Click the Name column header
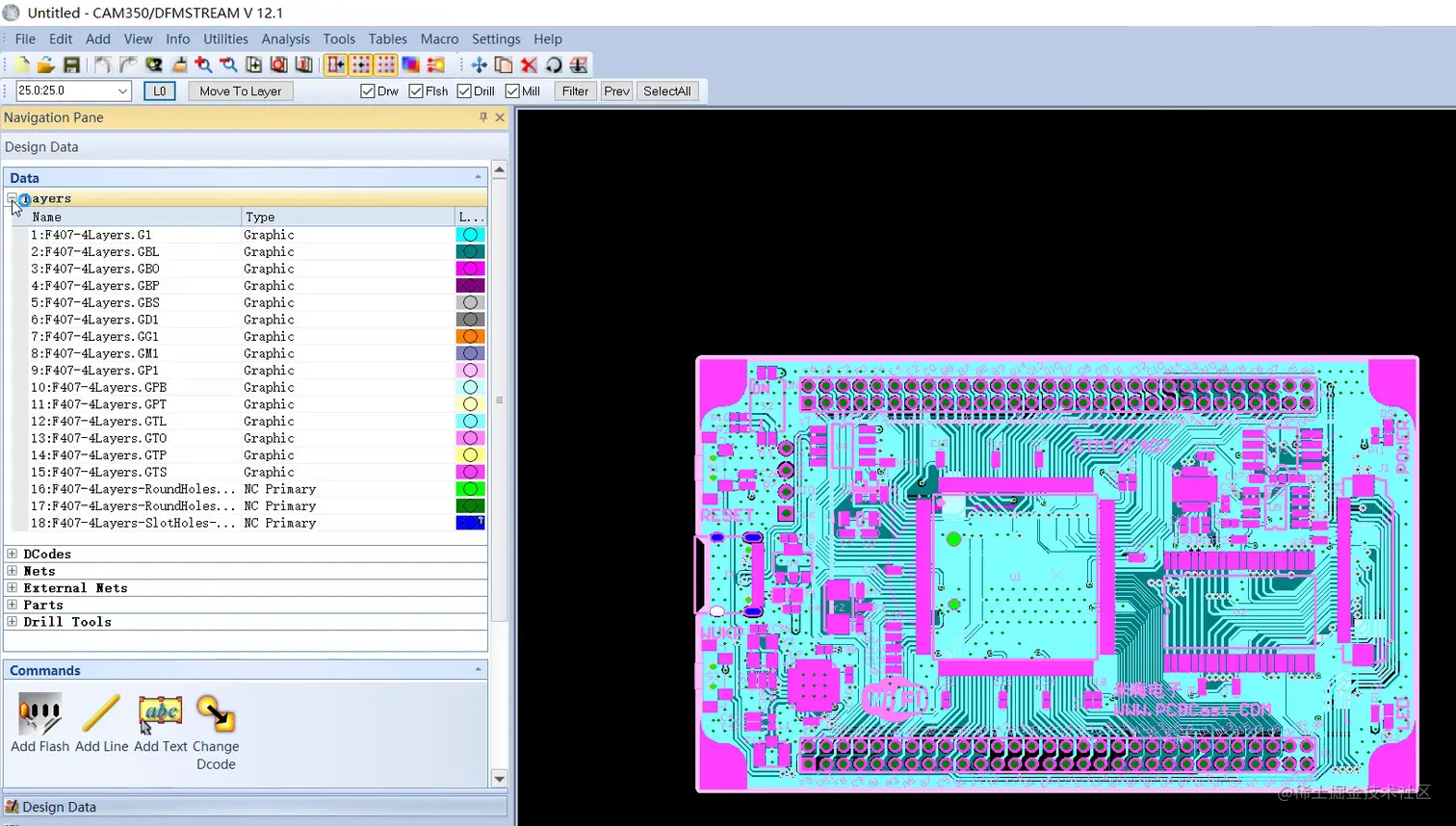 click(x=134, y=217)
